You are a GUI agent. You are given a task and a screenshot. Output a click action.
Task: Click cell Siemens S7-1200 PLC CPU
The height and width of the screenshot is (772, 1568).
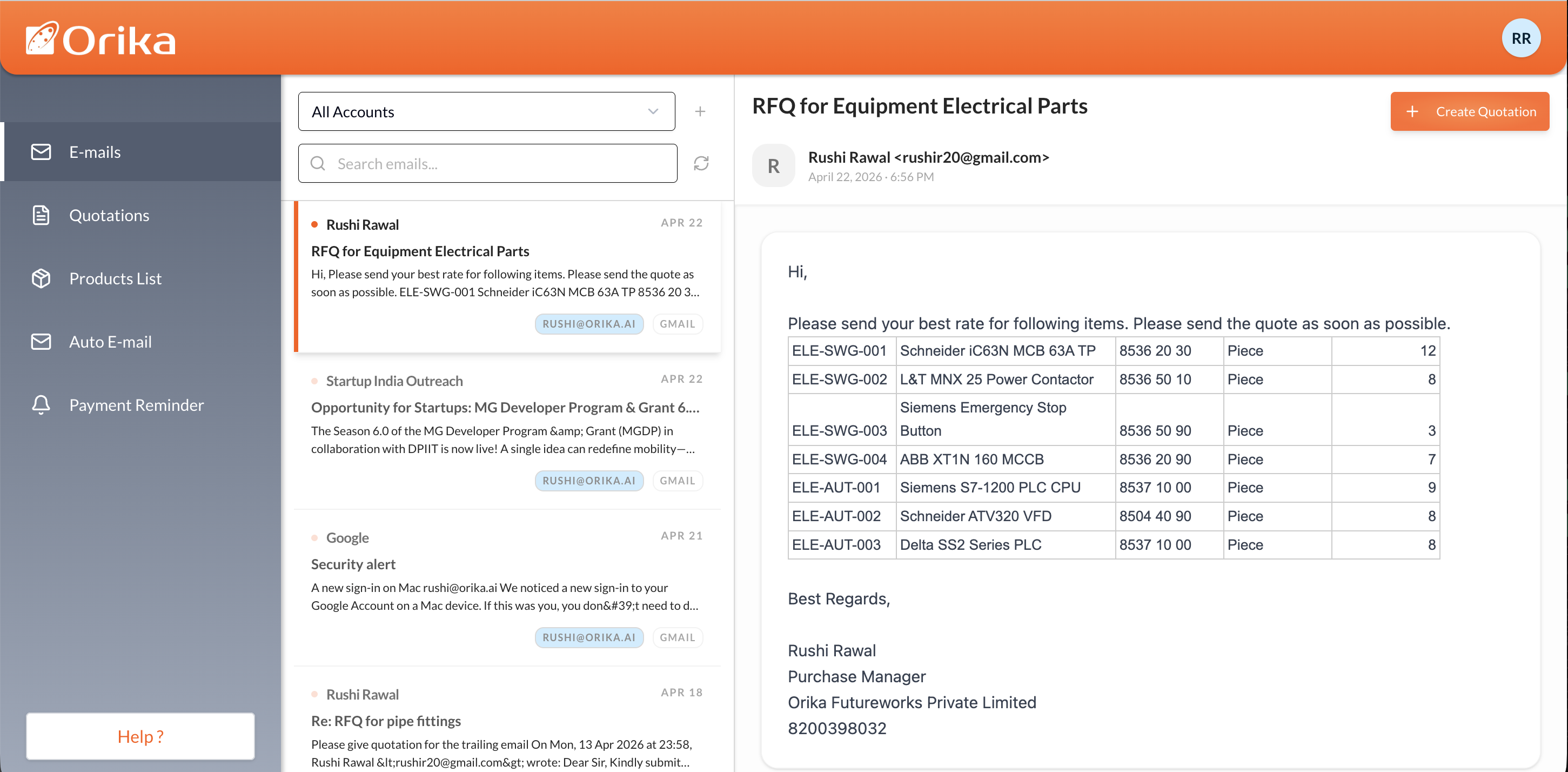1005,488
